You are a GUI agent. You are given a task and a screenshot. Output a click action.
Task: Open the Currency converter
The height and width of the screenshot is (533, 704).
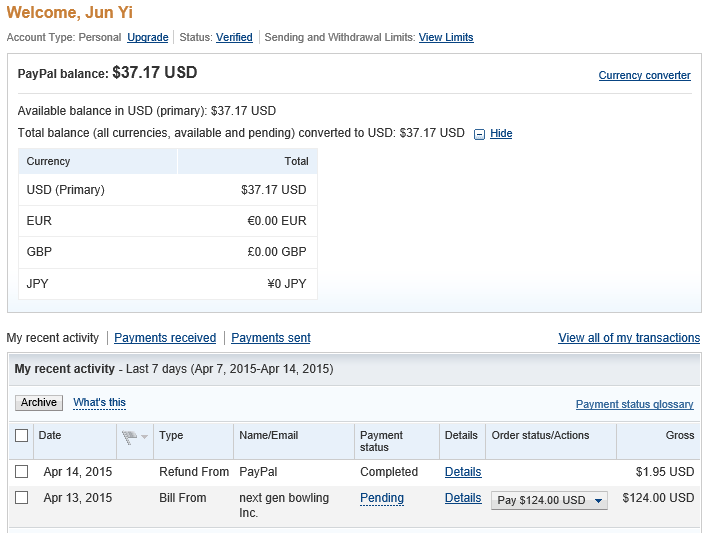(644, 75)
